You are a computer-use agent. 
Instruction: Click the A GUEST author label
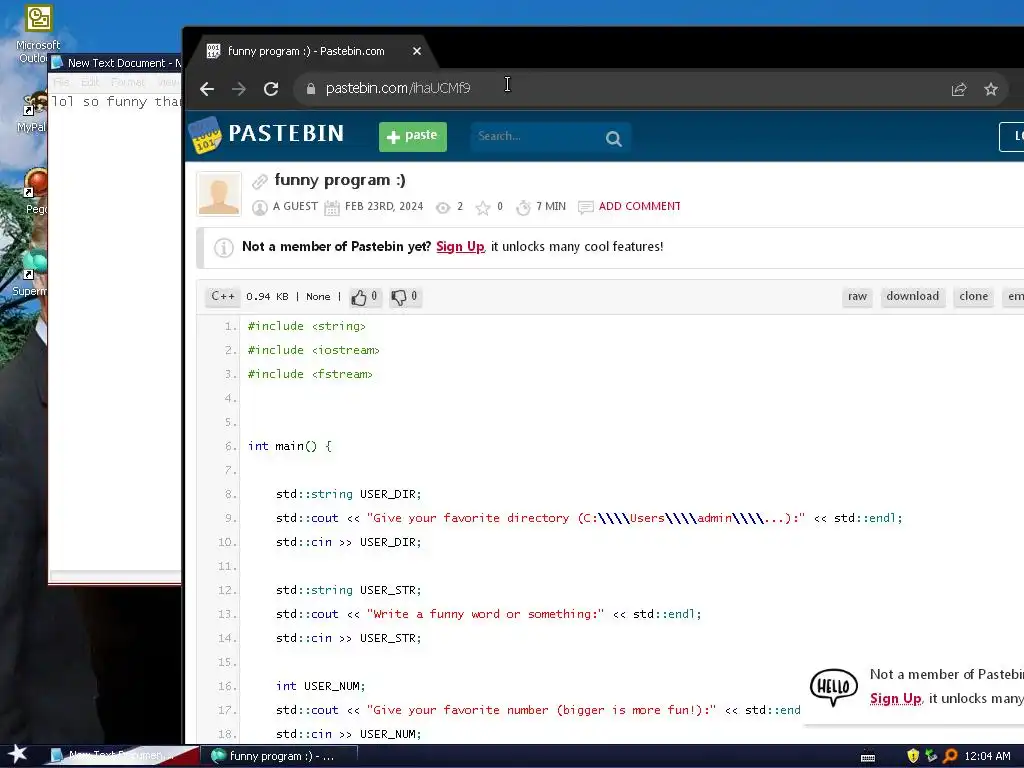[295, 206]
